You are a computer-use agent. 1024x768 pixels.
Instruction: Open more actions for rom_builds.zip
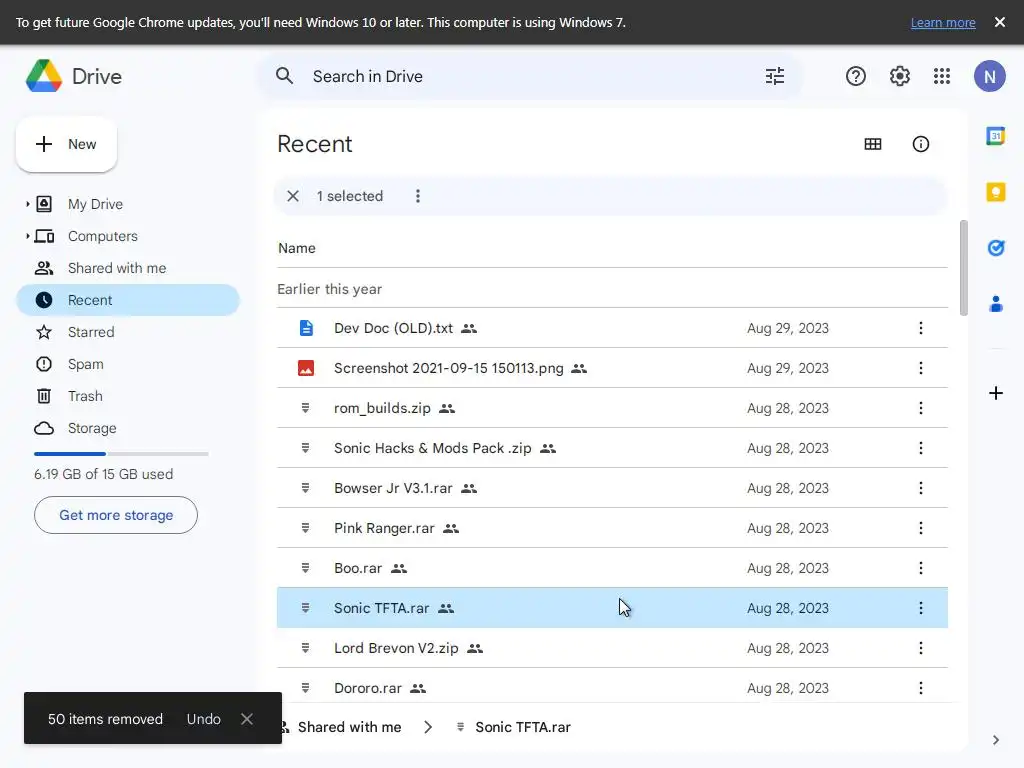tap(920, 408)
